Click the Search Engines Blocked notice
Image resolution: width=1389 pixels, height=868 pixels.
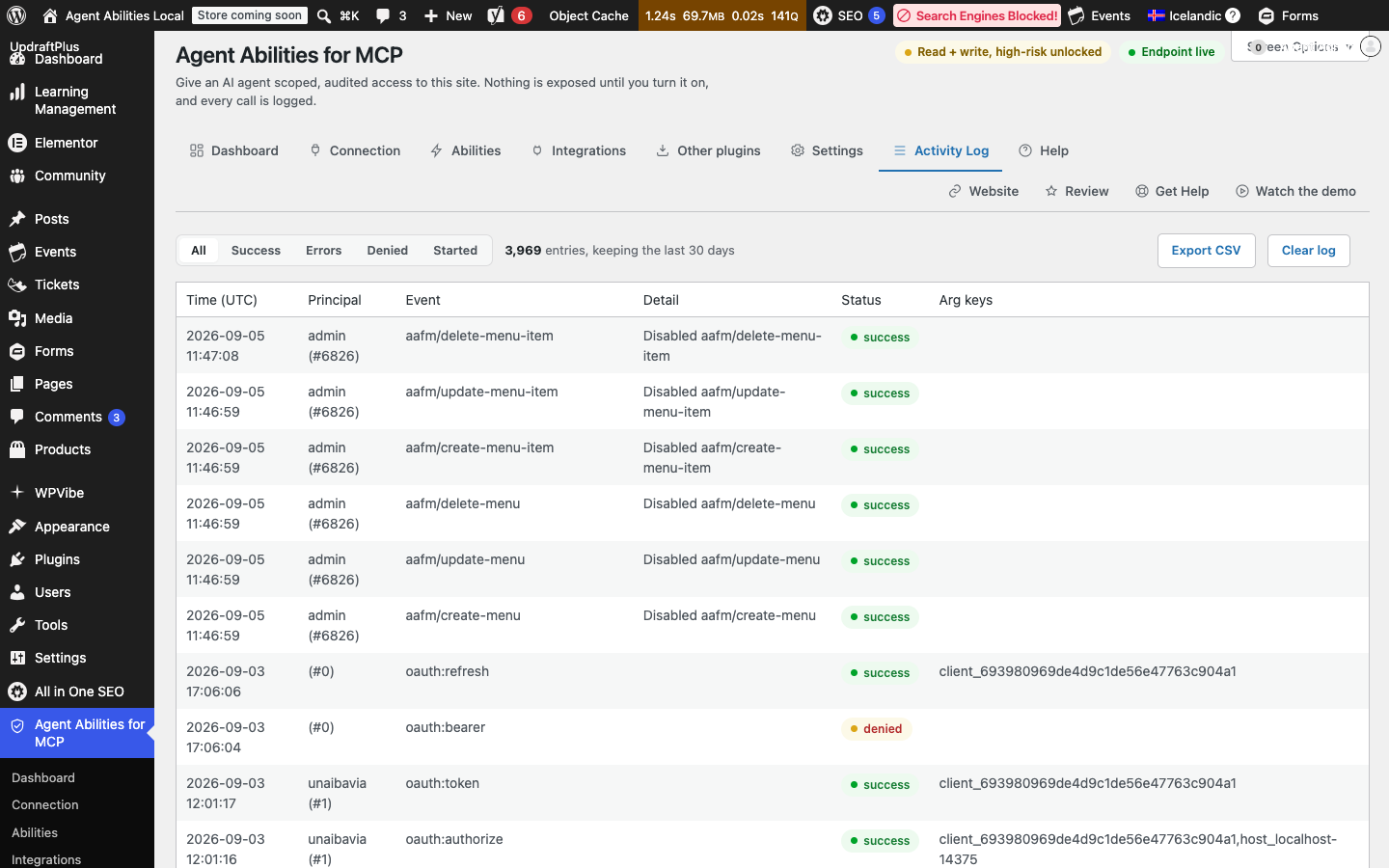pos(976,15)
